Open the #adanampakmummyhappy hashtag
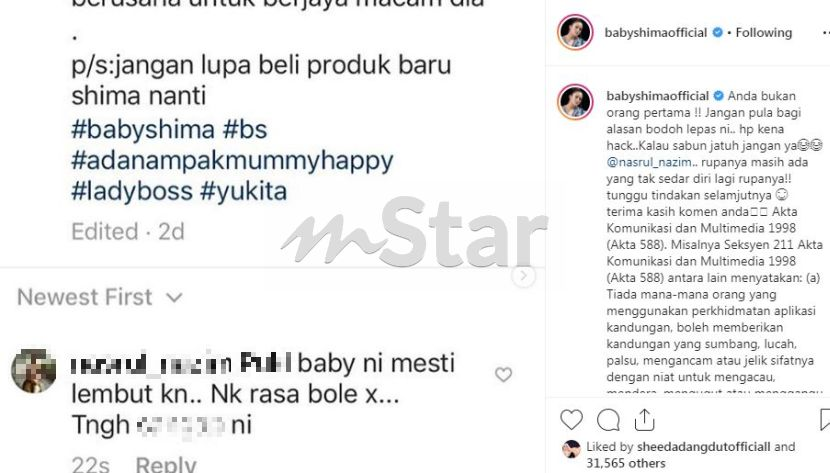 tap(232, 161)
